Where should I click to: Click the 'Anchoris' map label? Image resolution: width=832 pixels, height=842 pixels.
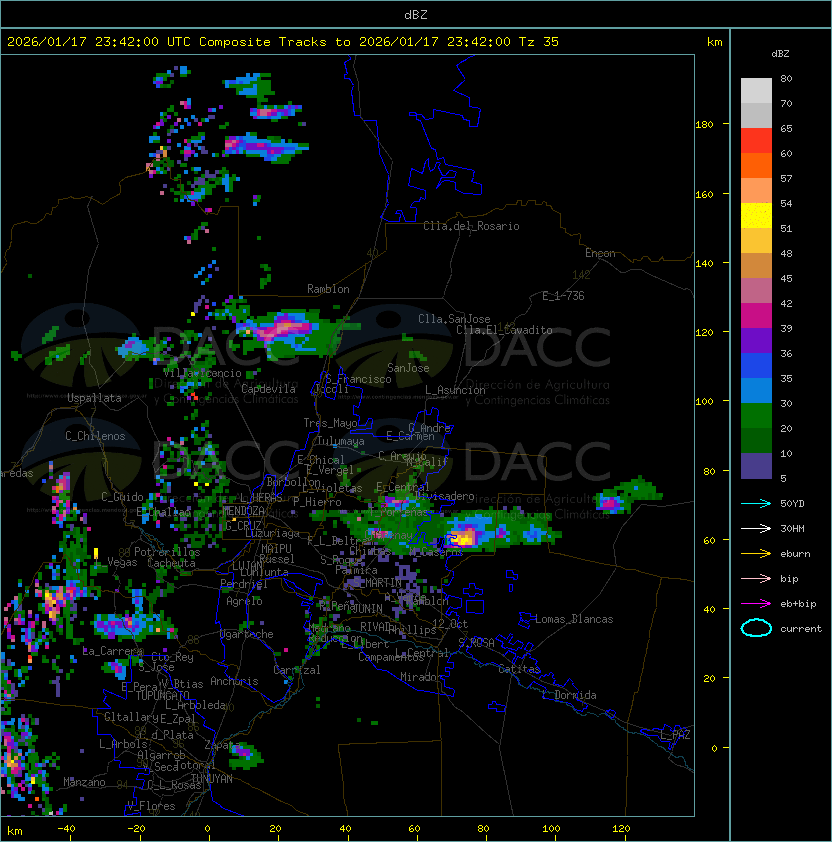234,681
